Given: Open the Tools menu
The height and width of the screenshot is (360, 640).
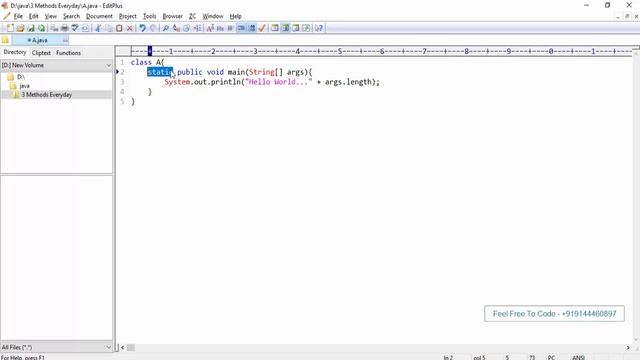Looking at the screenshot, I should [x=149, y=16].
